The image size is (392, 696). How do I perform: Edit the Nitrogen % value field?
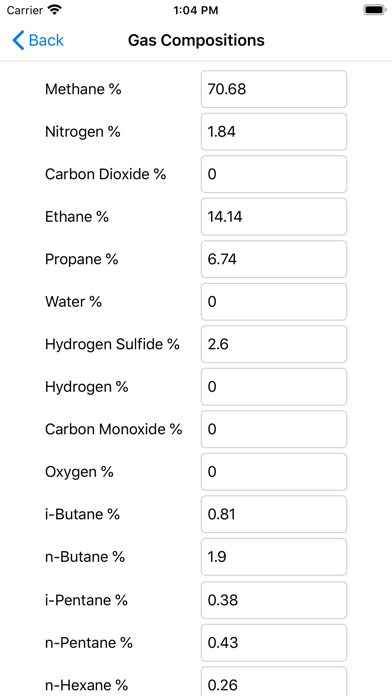(274, 132)
